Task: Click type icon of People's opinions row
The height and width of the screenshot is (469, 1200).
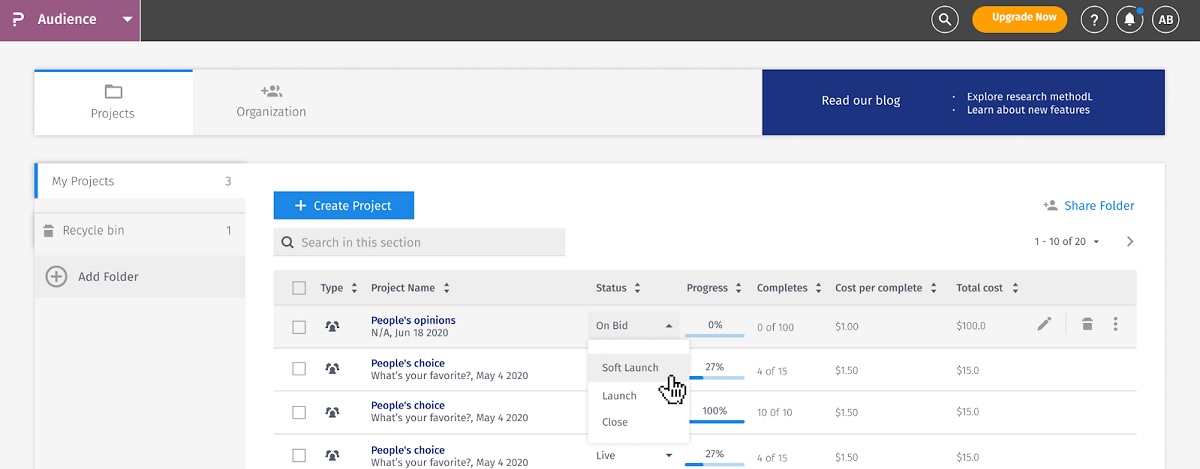Action: (332, 326)
